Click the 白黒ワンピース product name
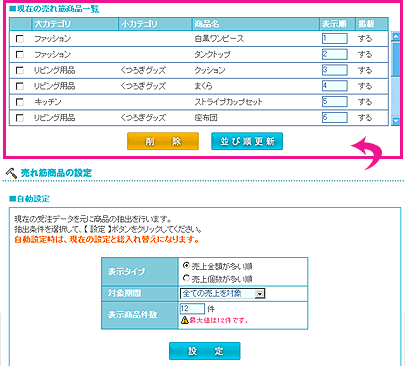405x366 pixels. (219, 39)
